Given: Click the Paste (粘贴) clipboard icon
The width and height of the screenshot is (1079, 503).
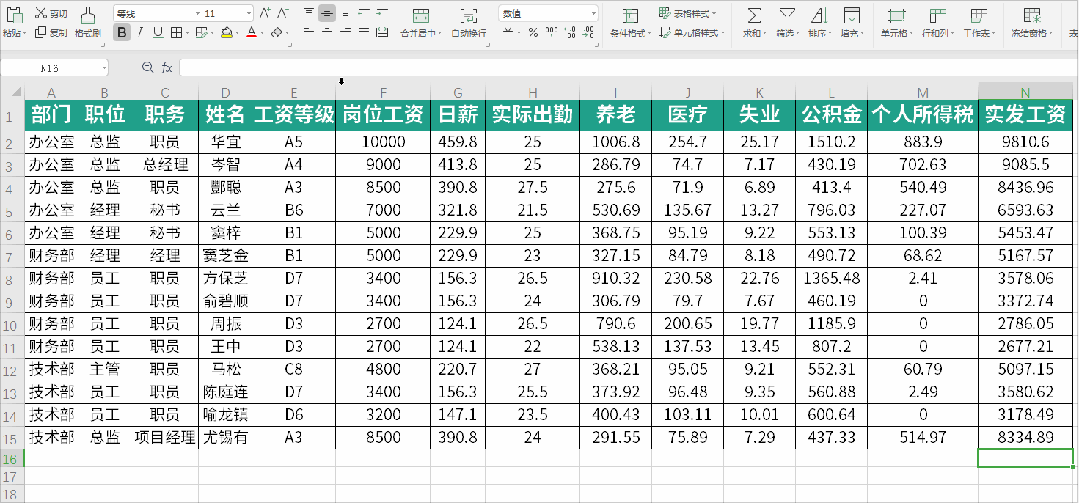Looking at the screenshot, I should pyautogui.click(x=13, y=14).
